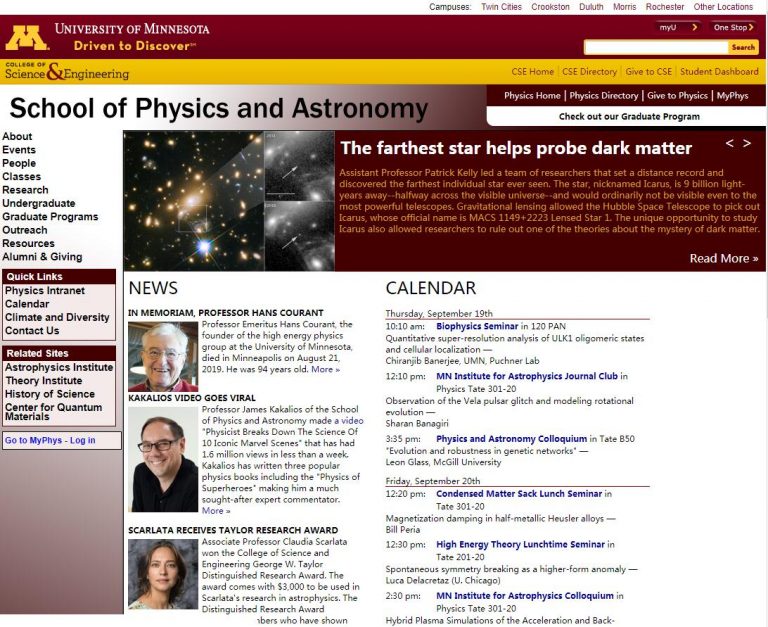Click Go to MyPhys link
The image size is (768, 627).
[33, 440]
